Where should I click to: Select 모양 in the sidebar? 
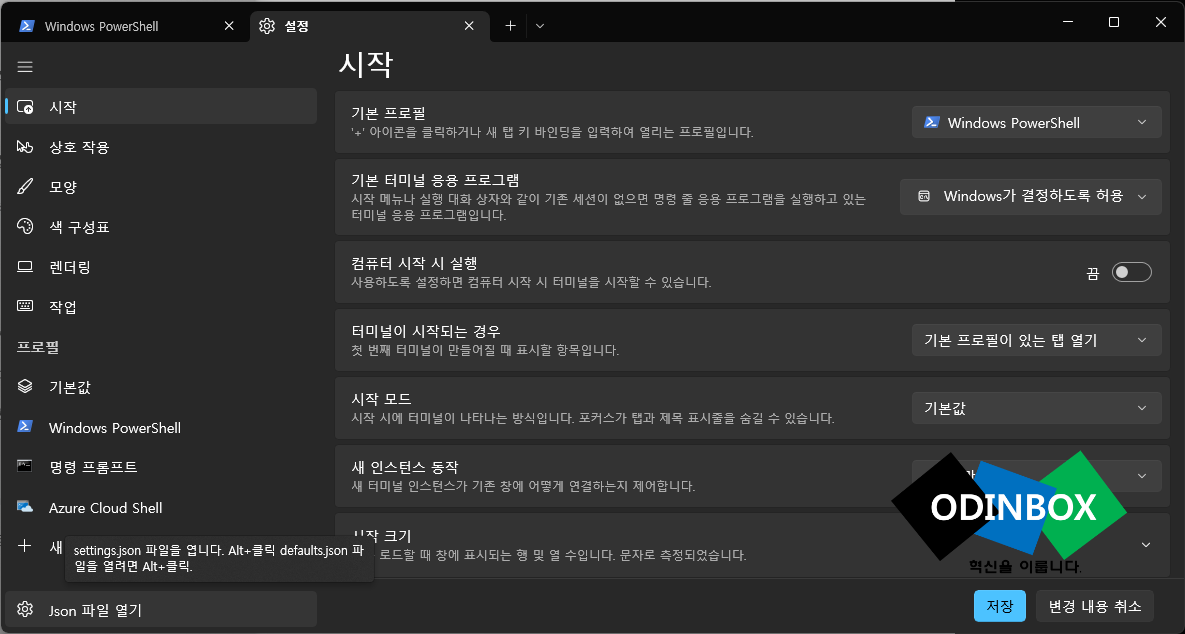click(x=161, y=187)
